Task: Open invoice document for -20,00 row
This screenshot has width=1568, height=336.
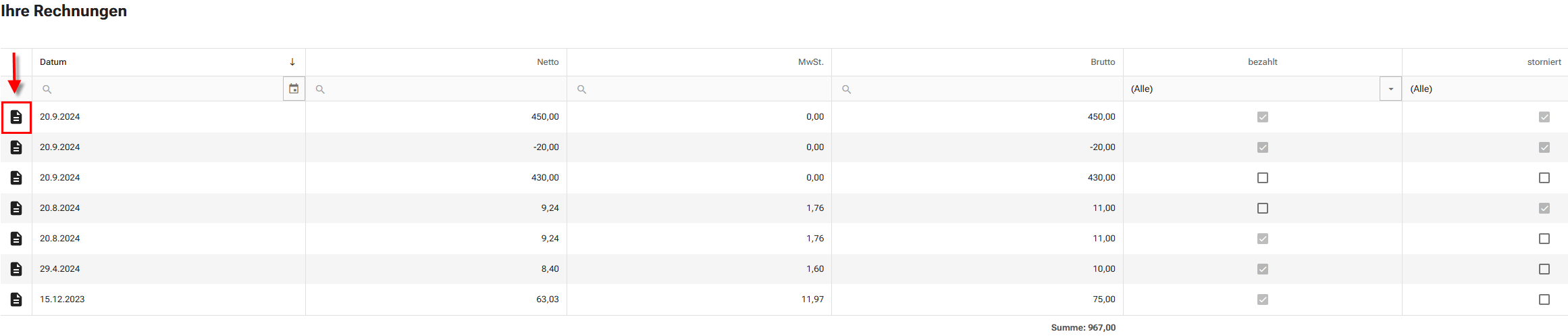Action: pyautogui.click(x=16, y=147)
